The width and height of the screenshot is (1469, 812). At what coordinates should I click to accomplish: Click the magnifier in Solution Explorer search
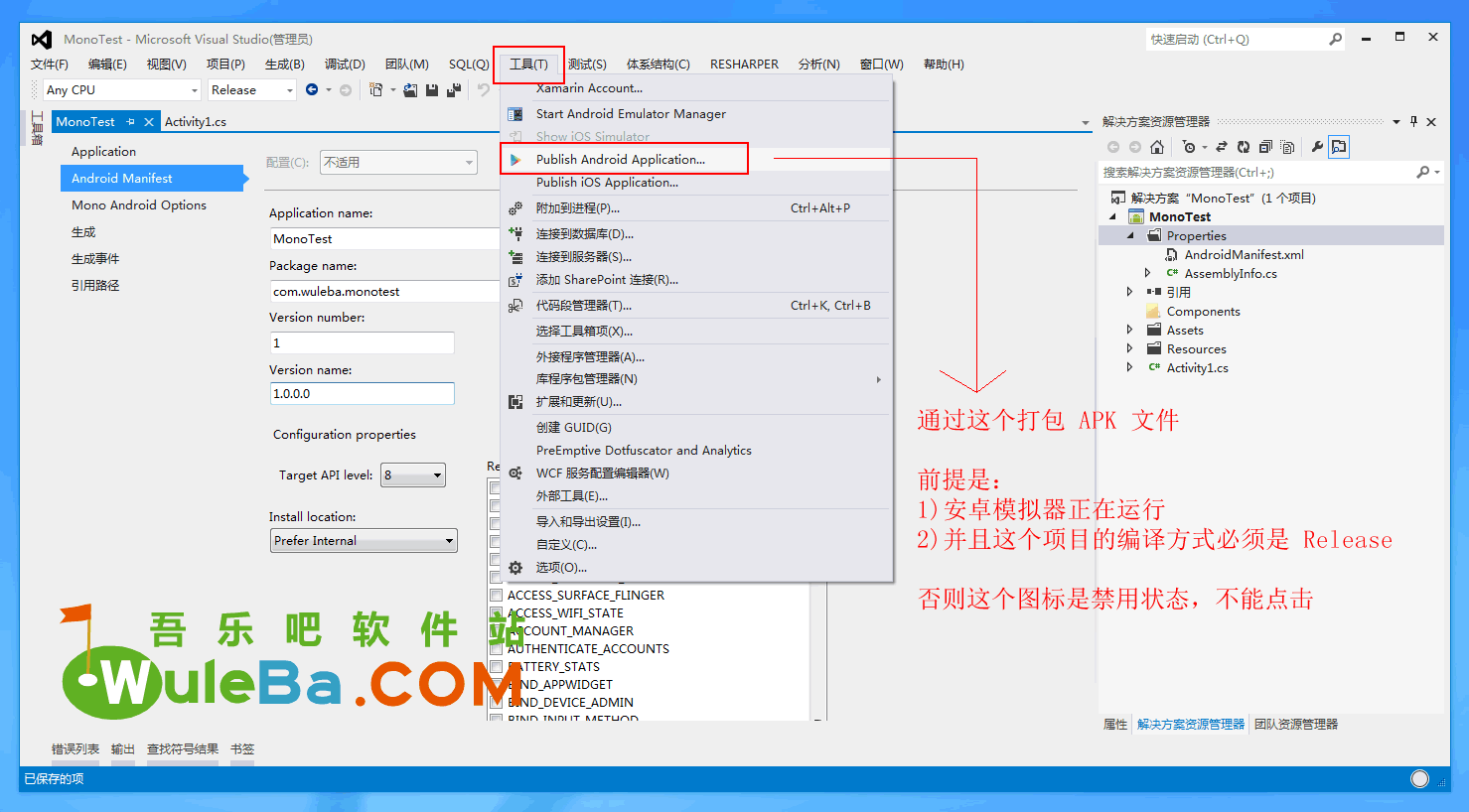(1423, 172)
